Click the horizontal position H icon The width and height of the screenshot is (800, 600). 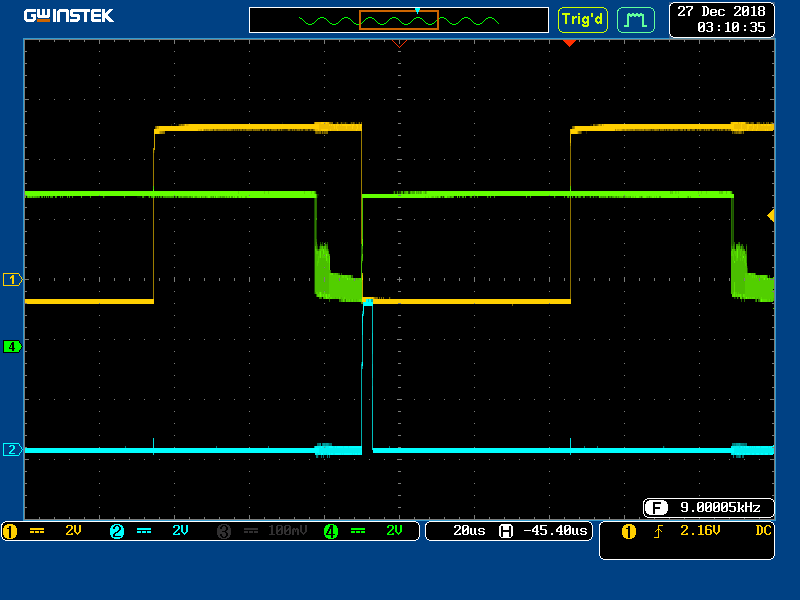point(506,531)
